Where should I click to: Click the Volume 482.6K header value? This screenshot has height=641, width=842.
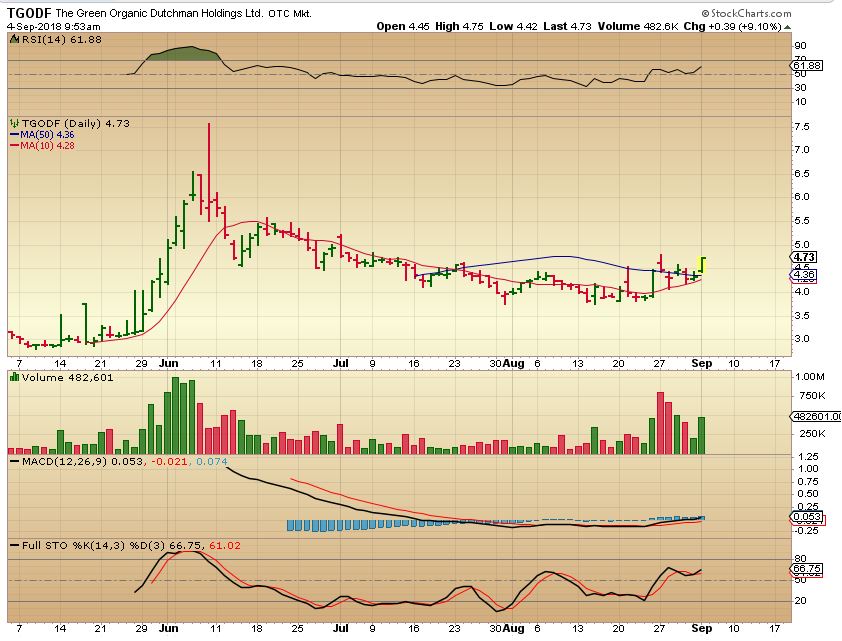pyautogui.click(x=638, y=26)
